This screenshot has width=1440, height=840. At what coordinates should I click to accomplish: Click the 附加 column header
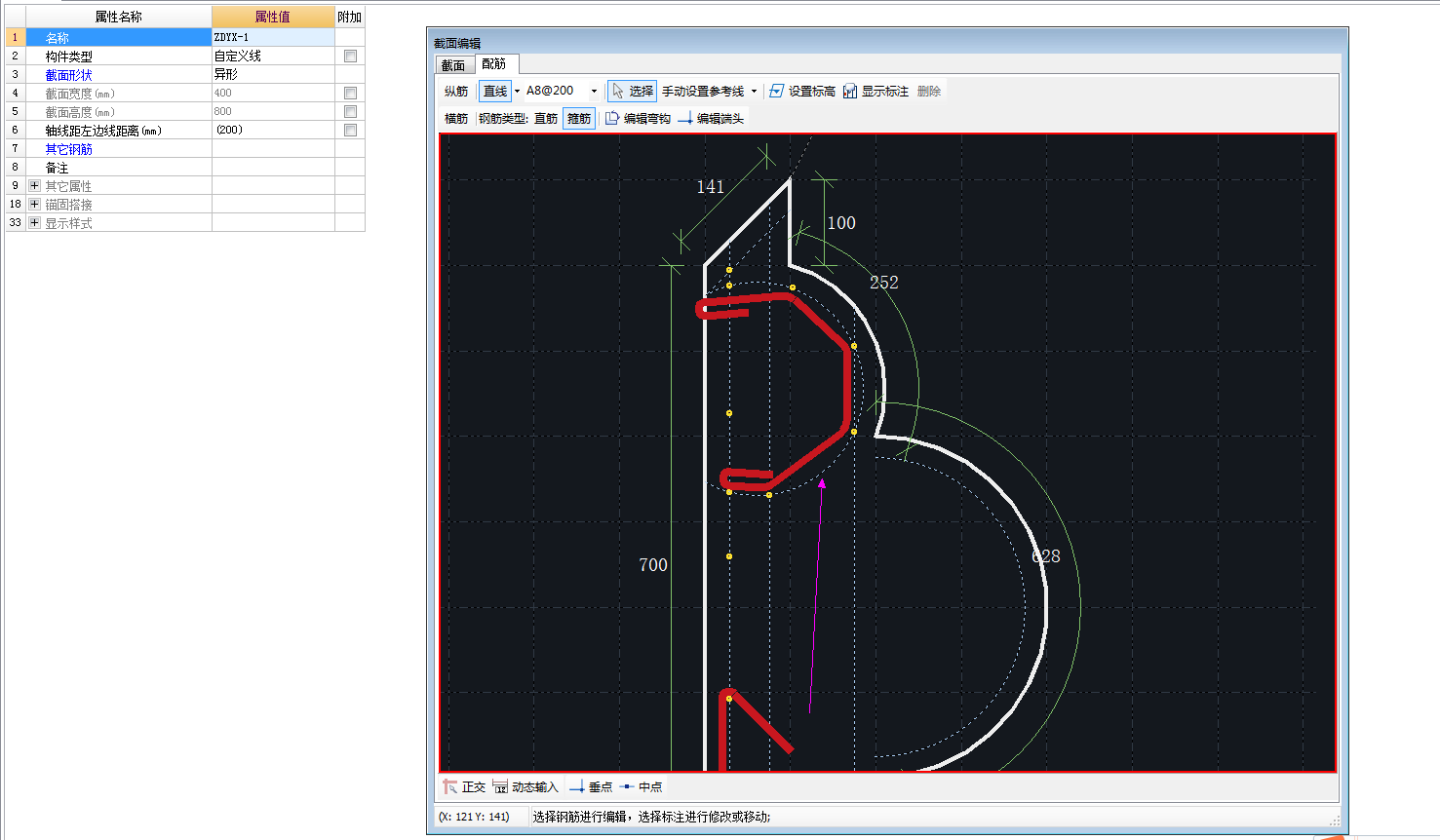point(350,17)
